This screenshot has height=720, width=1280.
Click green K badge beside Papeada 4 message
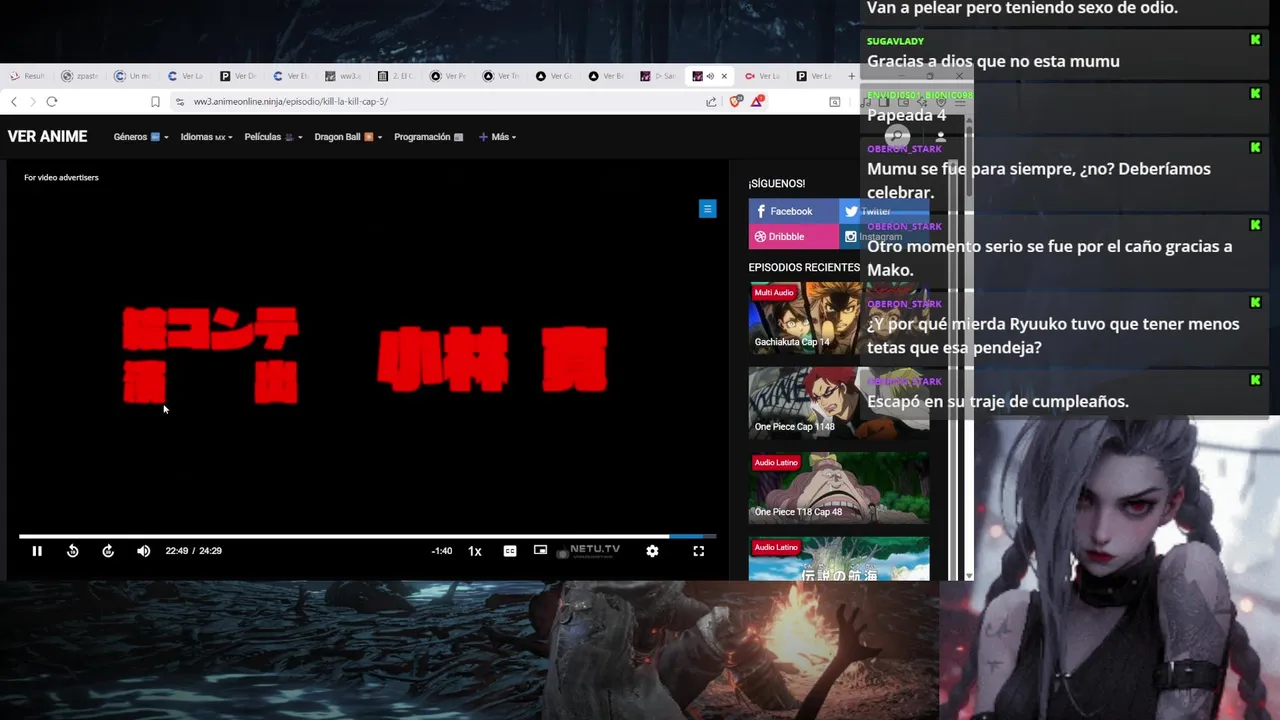tap(1255, 94)
